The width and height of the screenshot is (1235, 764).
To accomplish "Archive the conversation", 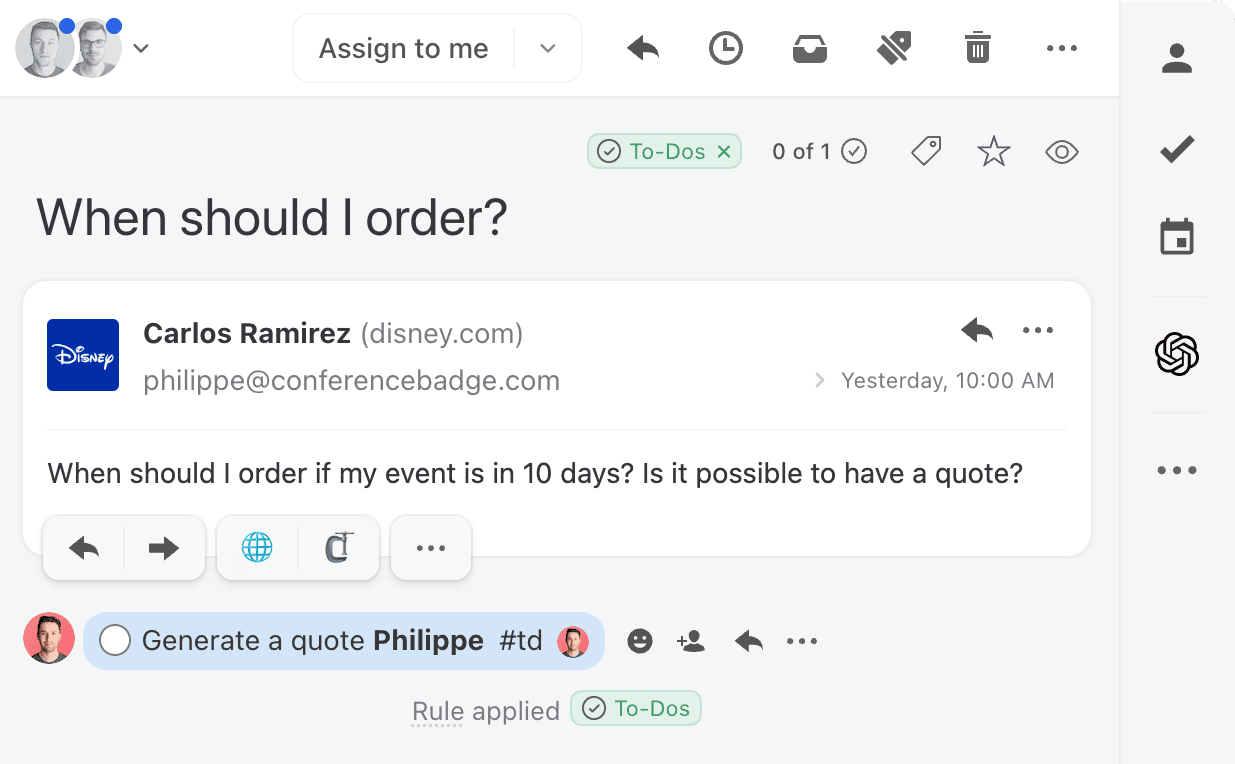I will 810,47.
